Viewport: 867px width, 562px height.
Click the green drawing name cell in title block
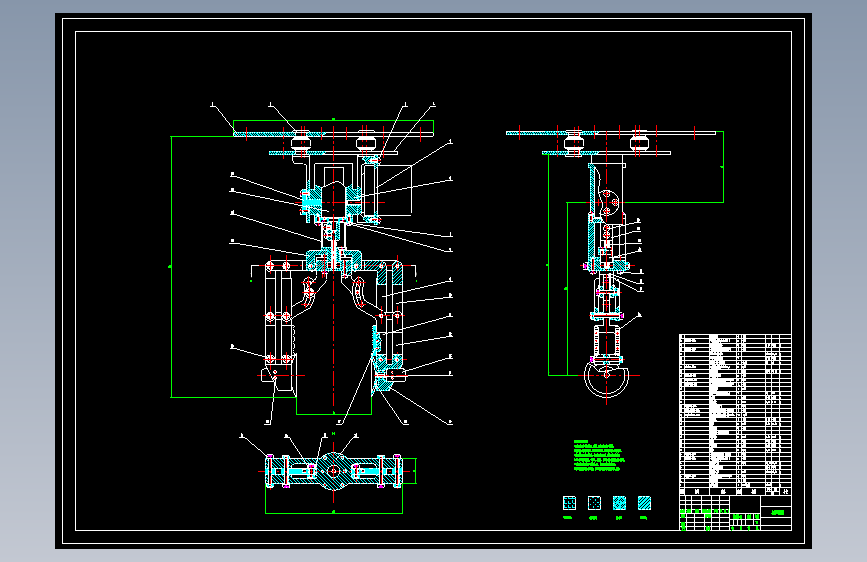[x=777, y=513]
